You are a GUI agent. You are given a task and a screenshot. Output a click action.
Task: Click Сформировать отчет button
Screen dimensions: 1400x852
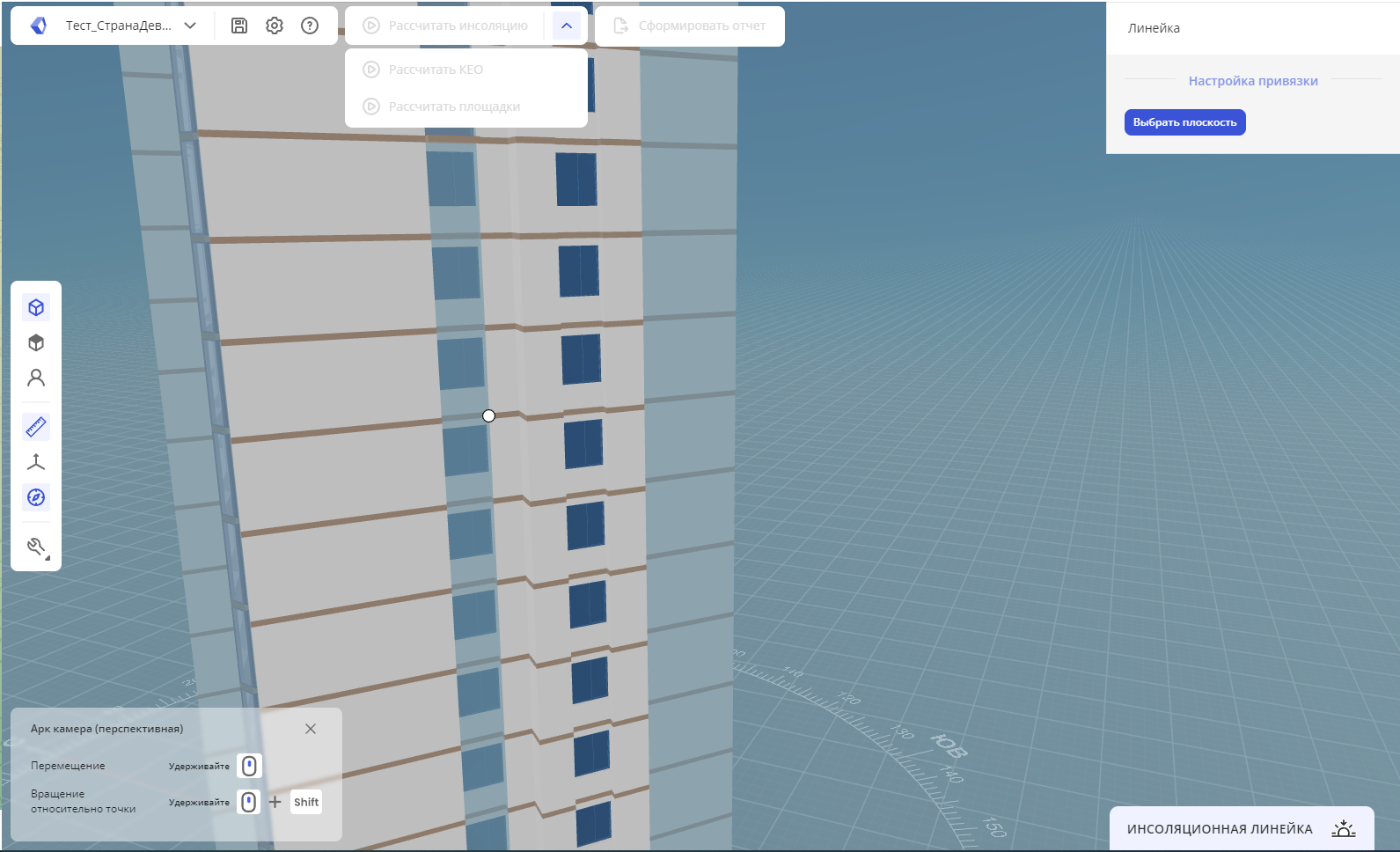(x=690, y=26)
